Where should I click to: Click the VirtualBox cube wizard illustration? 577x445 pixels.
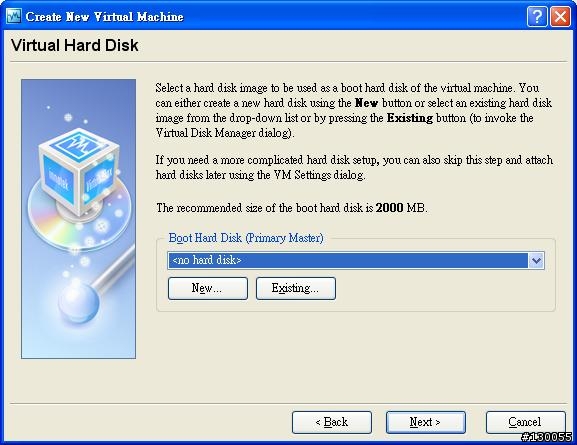(x=78, y=219)
